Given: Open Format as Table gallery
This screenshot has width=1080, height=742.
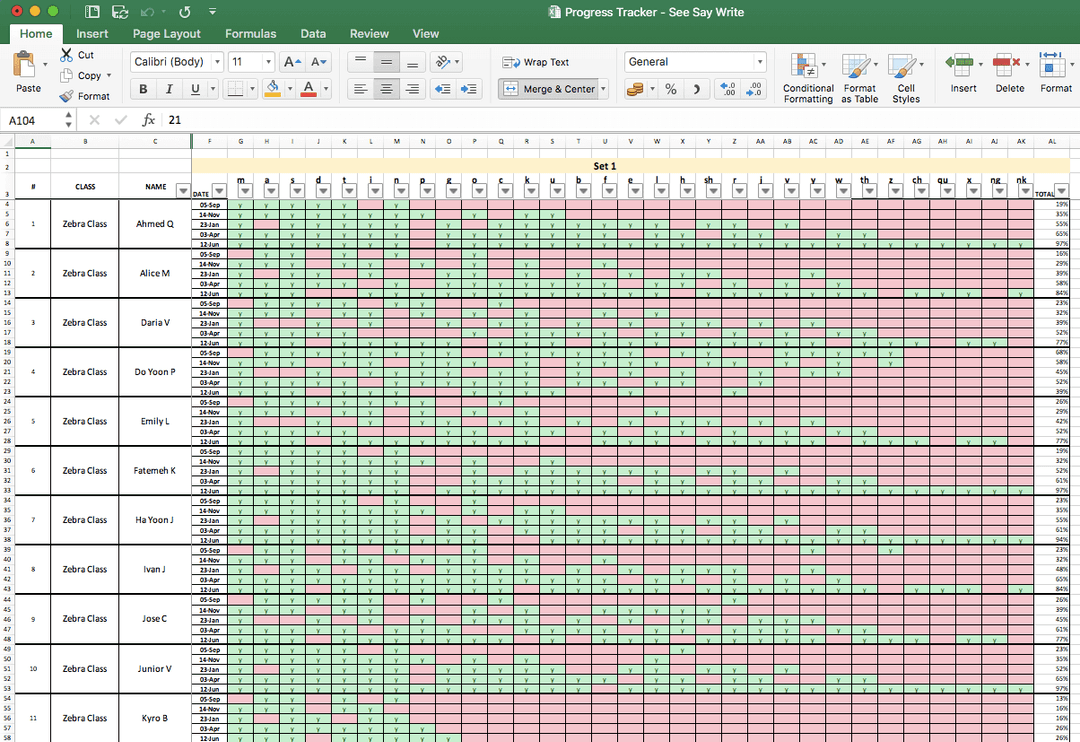Looking at the screenshot, I should [857, 68].
